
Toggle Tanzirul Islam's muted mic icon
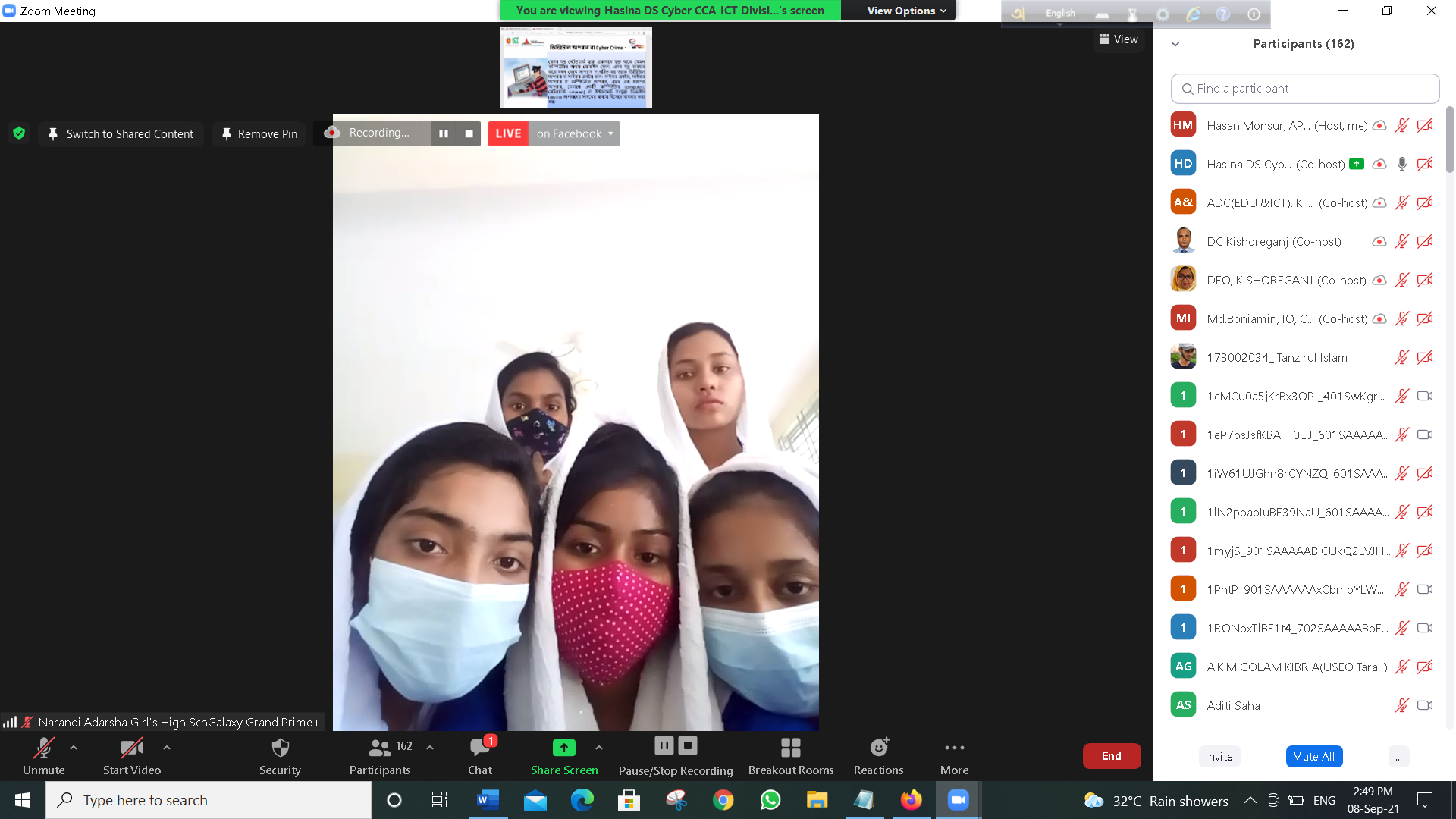(1401, 358)
